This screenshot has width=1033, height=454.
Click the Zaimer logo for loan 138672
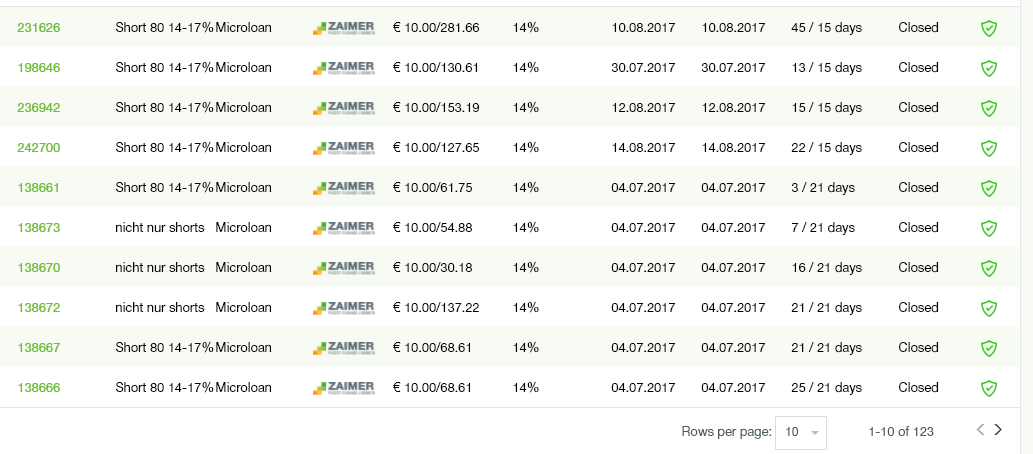(x=343, y=307)
